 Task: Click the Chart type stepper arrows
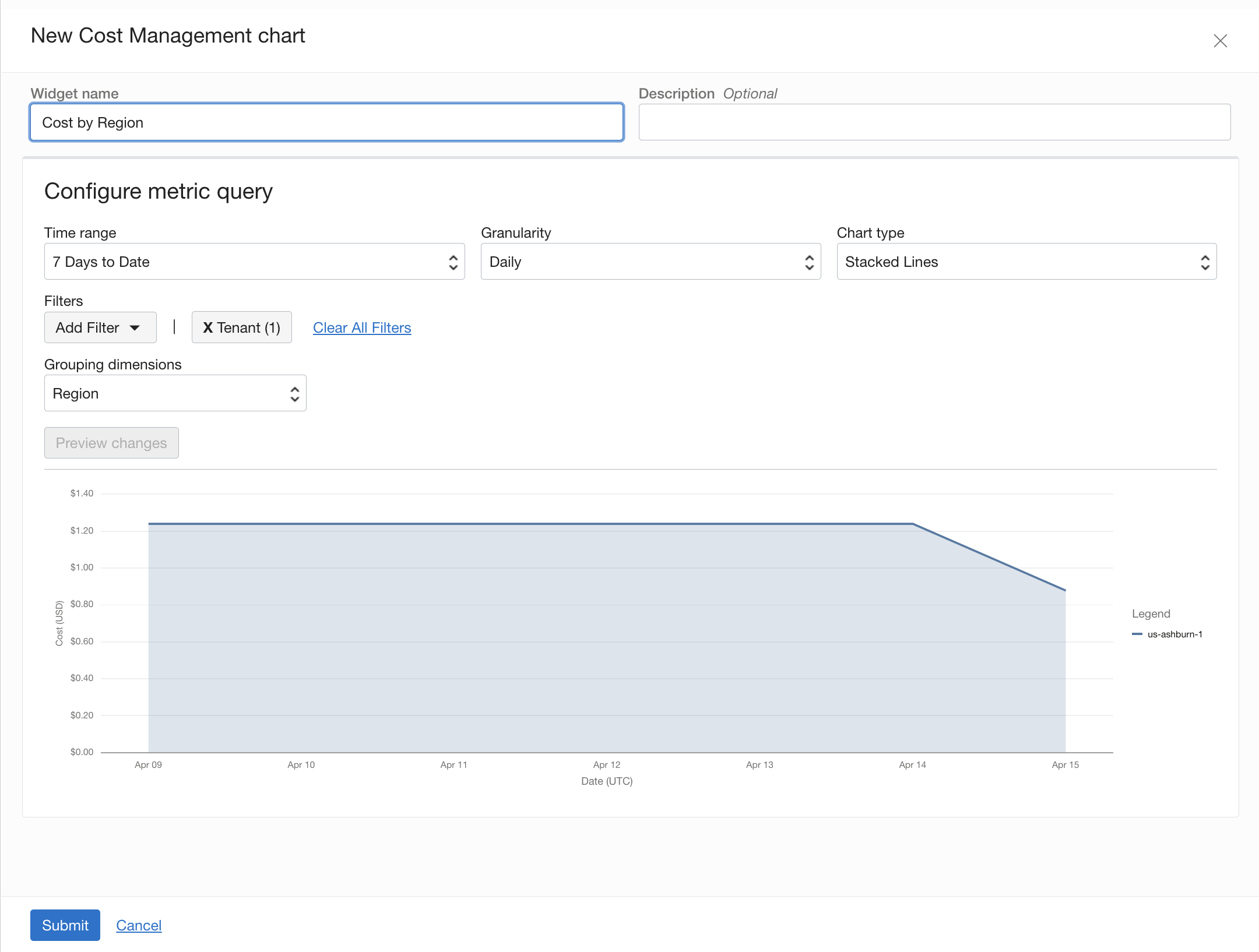[x=1206, y=262]
